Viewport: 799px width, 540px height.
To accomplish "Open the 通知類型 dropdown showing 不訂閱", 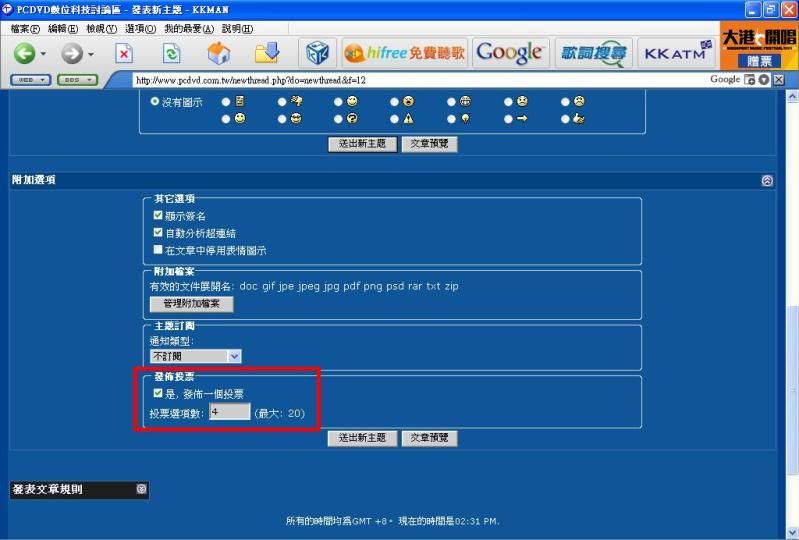I will coord(196,355).
